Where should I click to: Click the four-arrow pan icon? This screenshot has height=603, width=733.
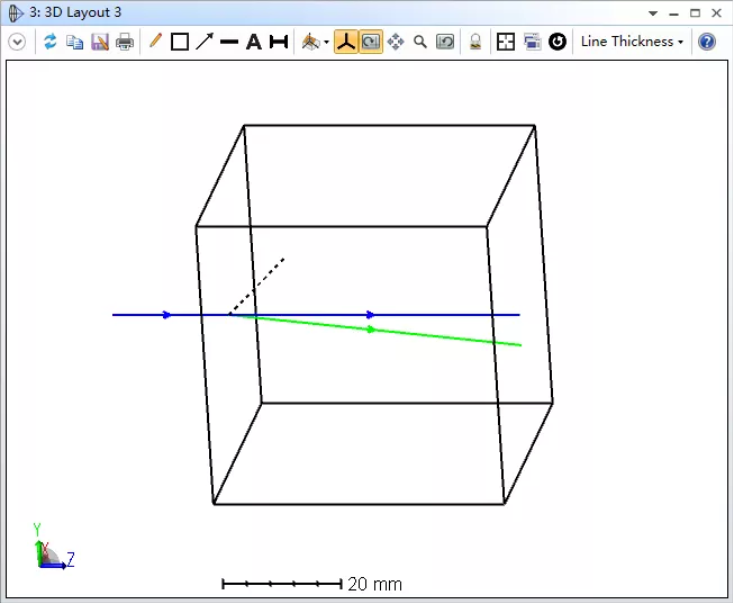396,42
